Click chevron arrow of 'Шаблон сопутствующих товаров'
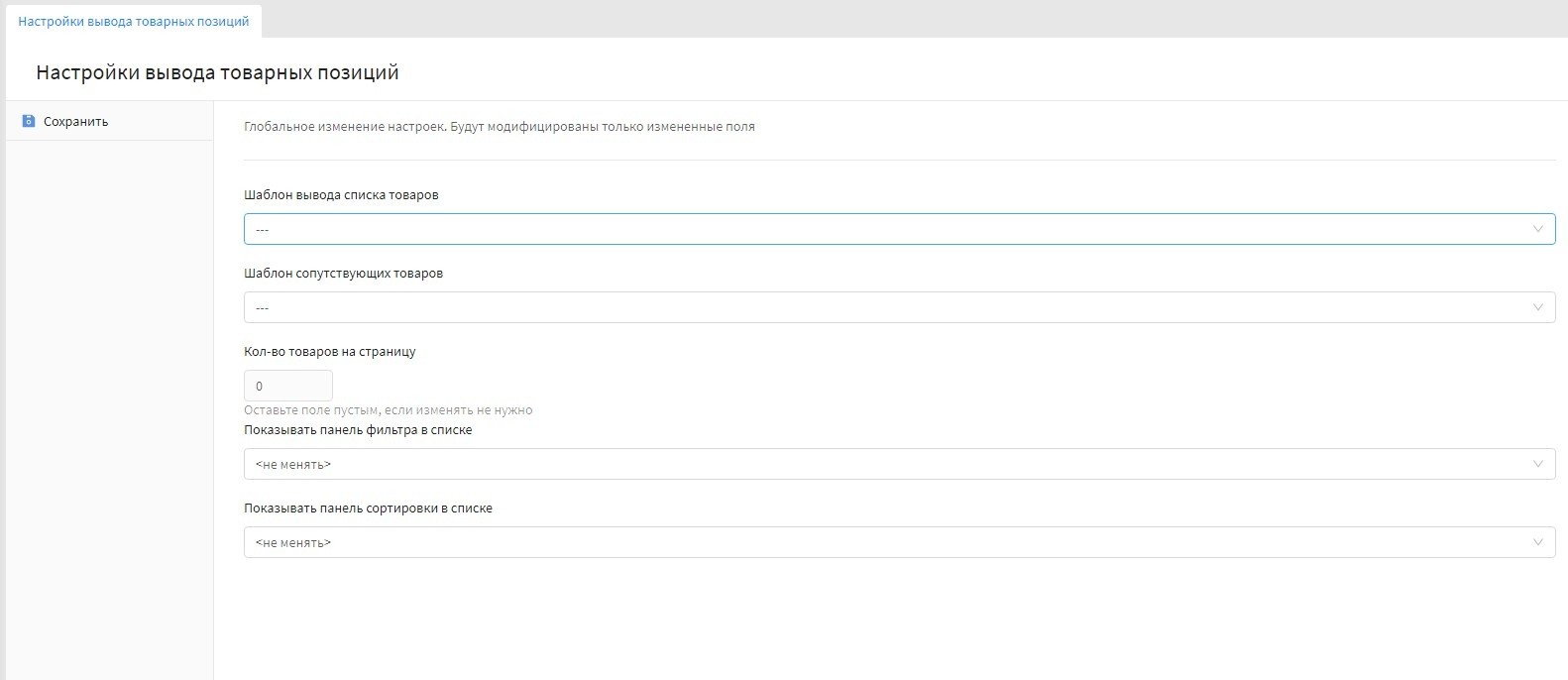The height and width of the screenshot is (680, 1568). point(1537,307)
